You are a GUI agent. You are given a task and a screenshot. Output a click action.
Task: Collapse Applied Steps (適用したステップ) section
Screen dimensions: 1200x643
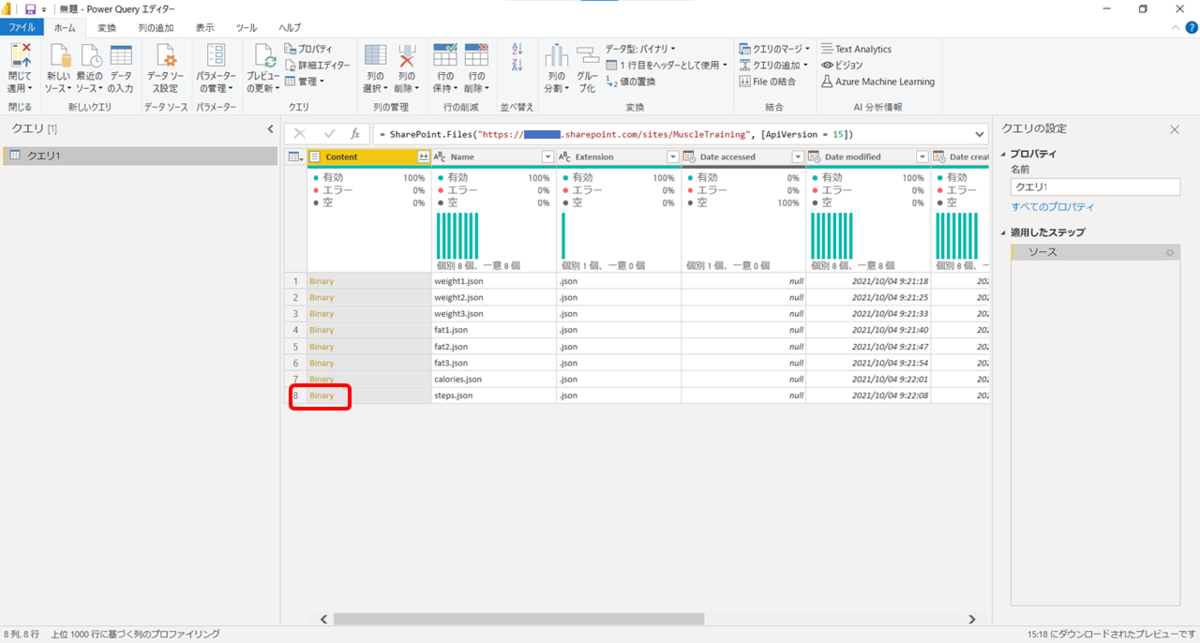click(1003, 233)
